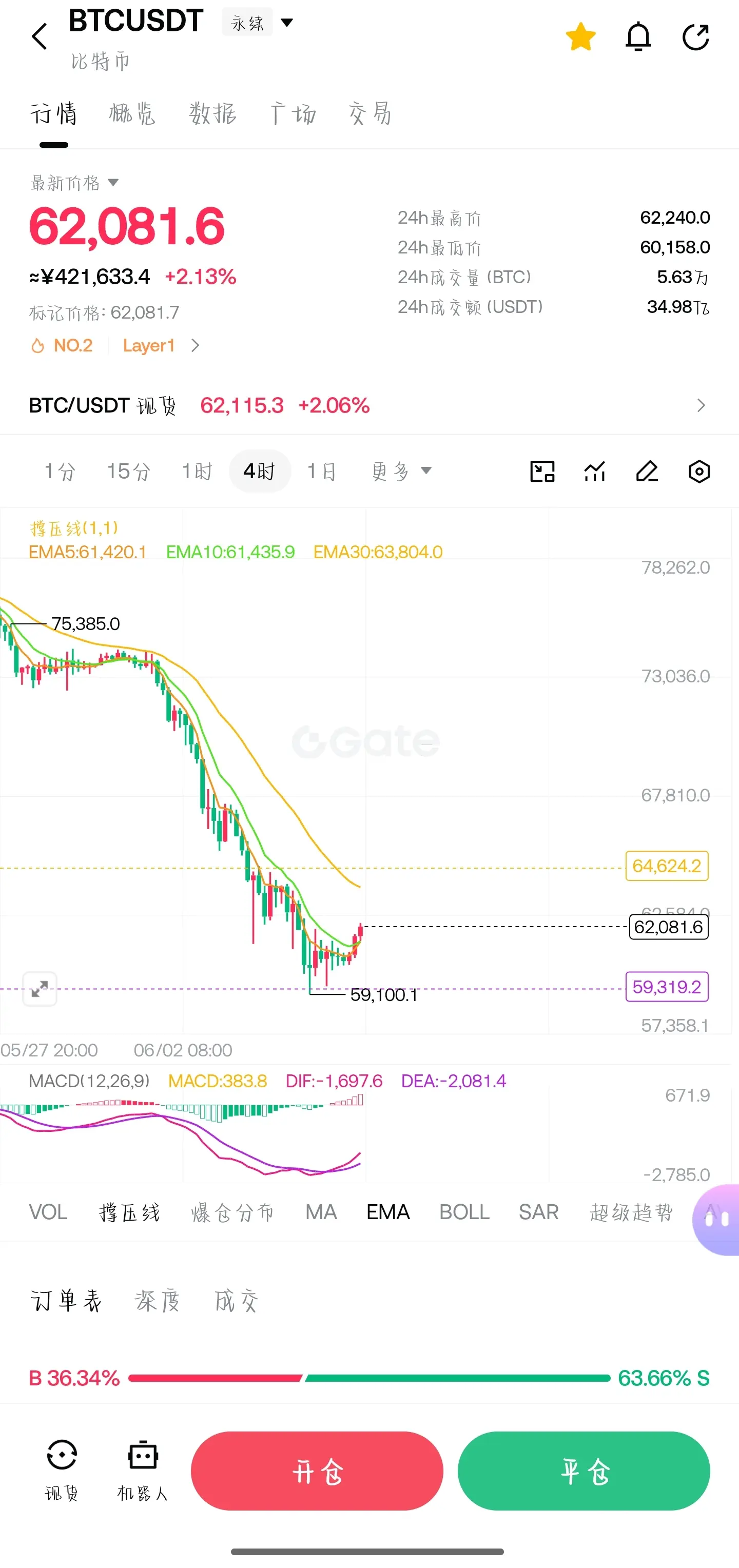739x1568 pixels.
Task: Open 现货 spot trading icon
Action: [62, 1471]
